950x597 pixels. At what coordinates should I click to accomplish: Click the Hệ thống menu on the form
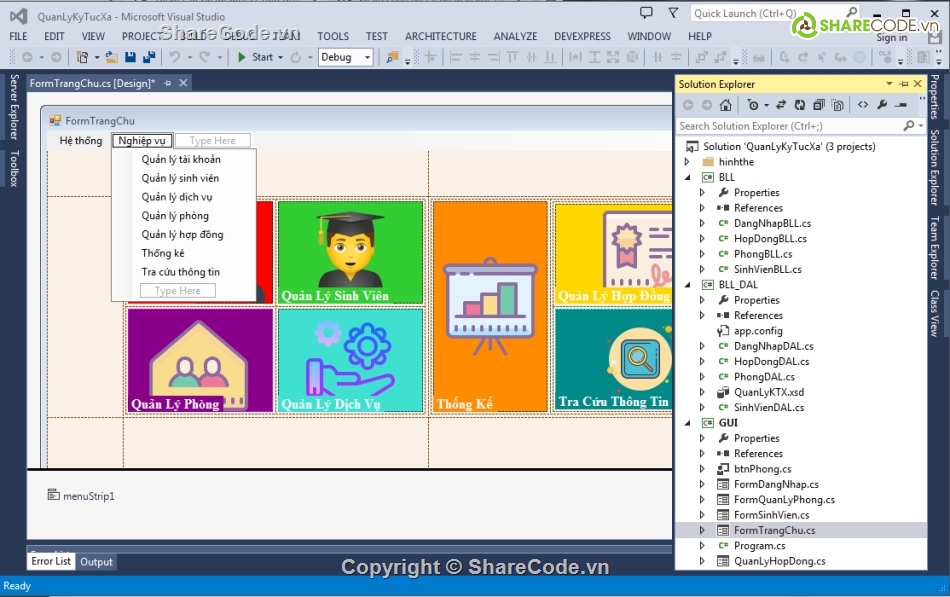[x=81, y=141]
